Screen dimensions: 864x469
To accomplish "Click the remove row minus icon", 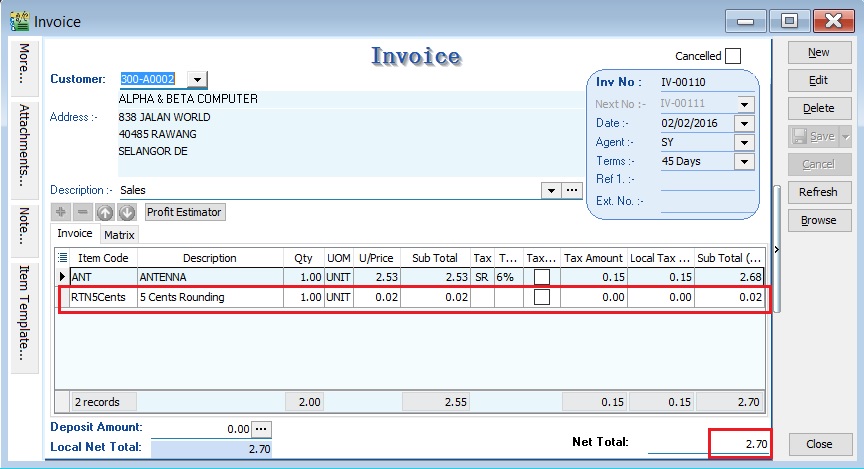I will [x=83, y=212].
